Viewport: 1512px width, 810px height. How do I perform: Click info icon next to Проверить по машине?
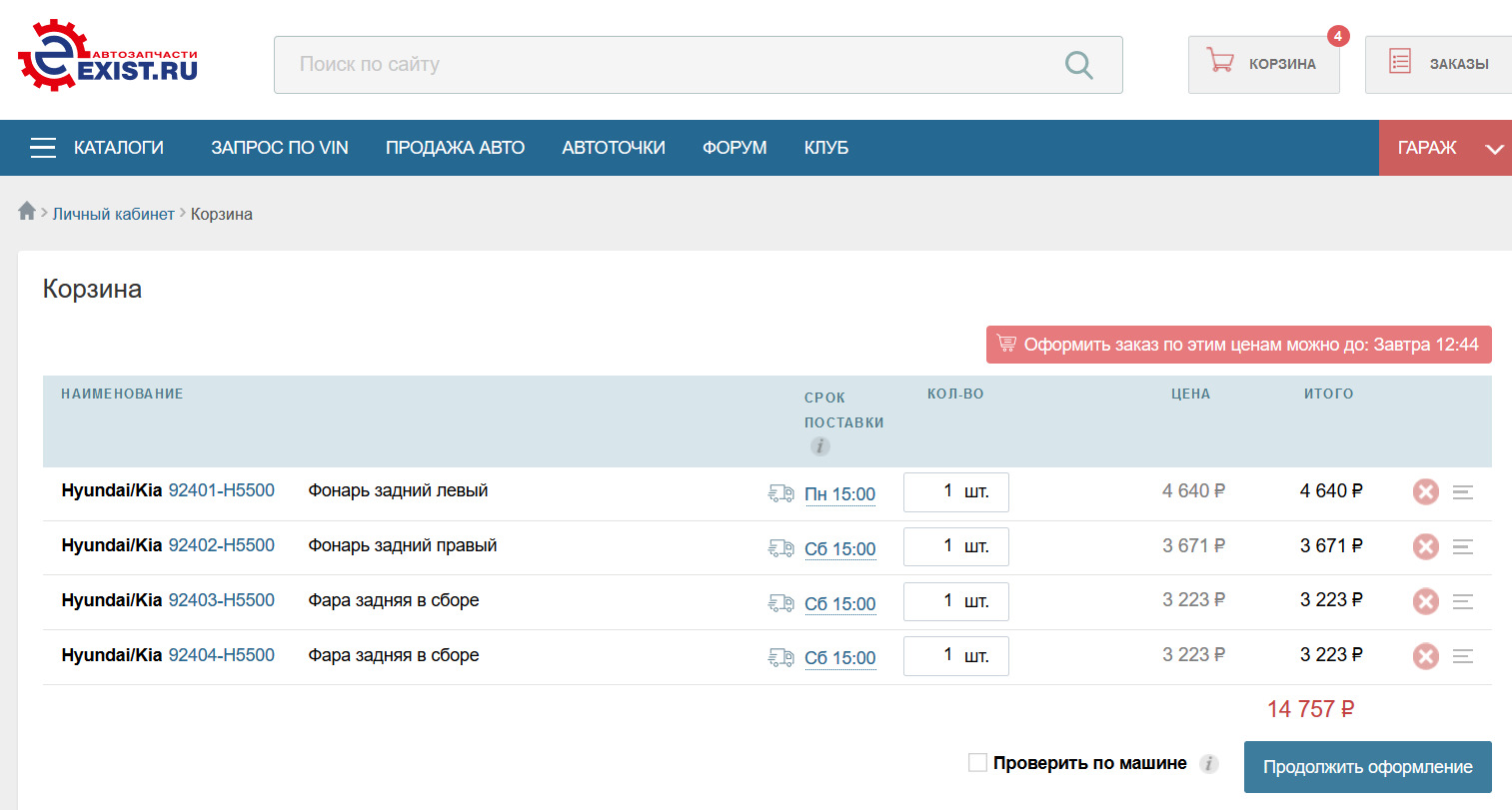coord(1208,764)
